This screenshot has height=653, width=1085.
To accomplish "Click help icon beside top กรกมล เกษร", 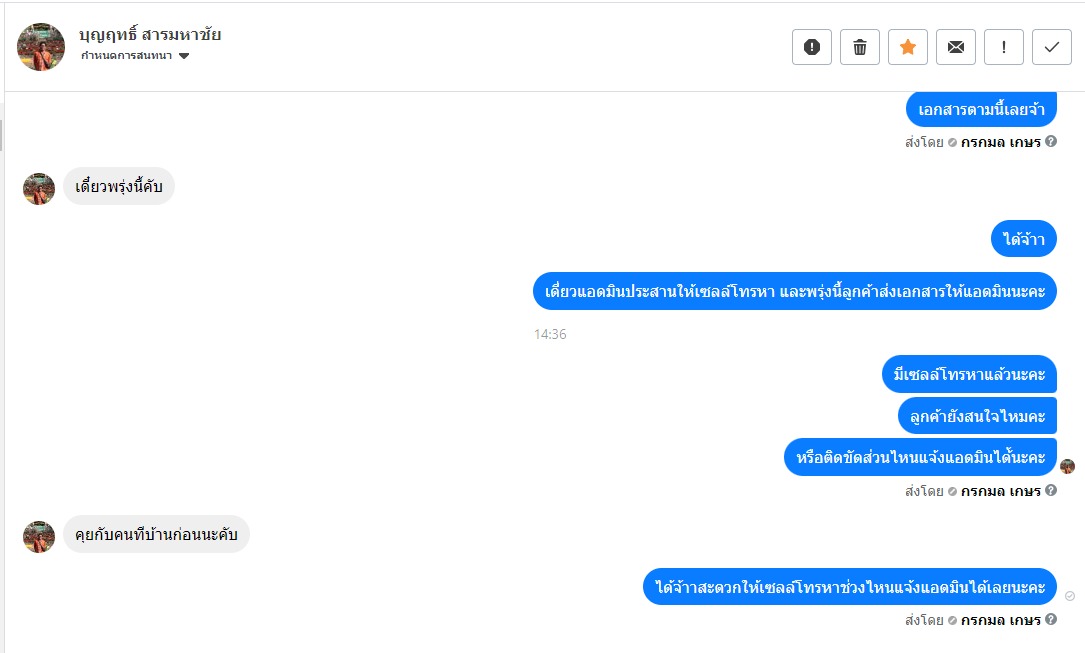I will [1051, 142].
